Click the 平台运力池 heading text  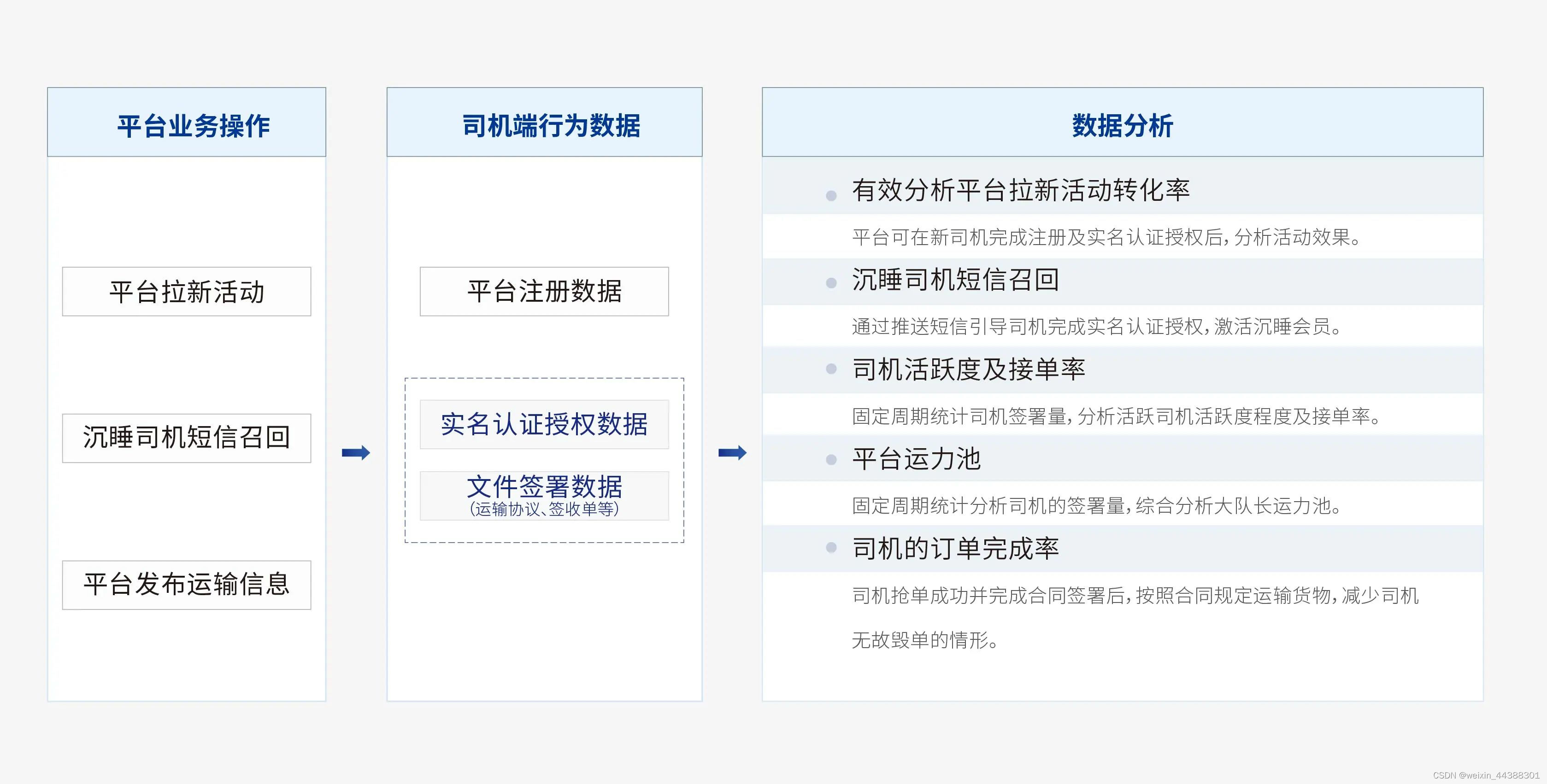tap(917, 459)
